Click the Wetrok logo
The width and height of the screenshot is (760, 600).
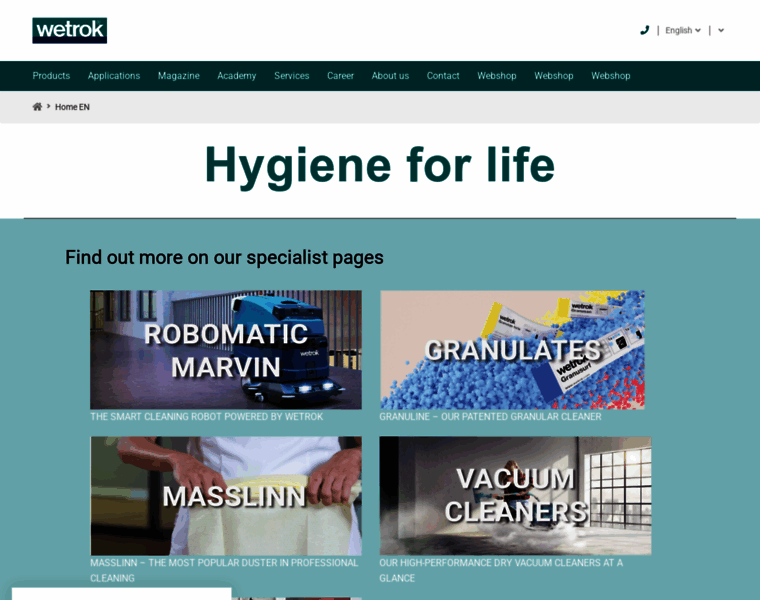click(x=70, y=31)
